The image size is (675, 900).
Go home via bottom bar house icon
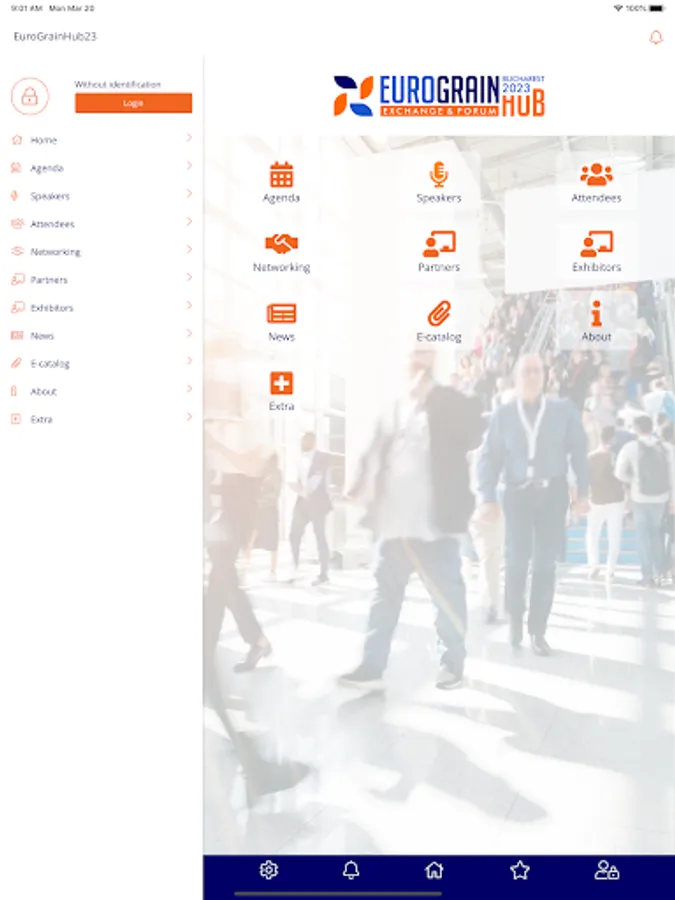click(x=434, y=870)
